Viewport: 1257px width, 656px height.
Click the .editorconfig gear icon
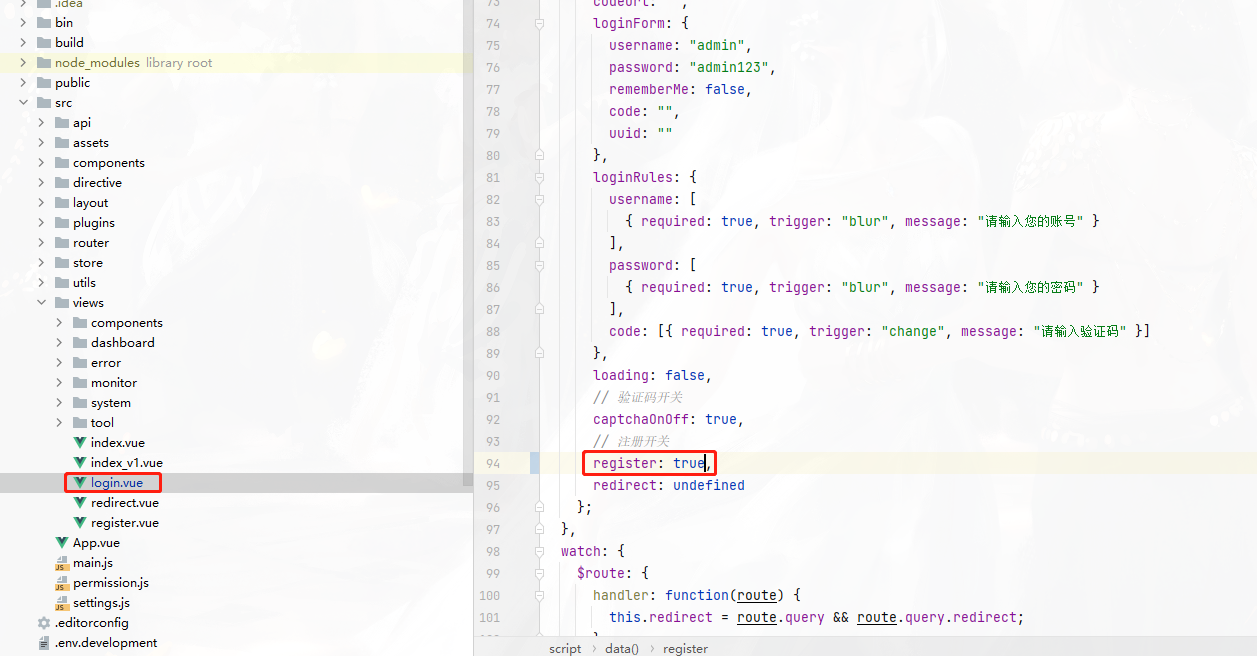44,623
